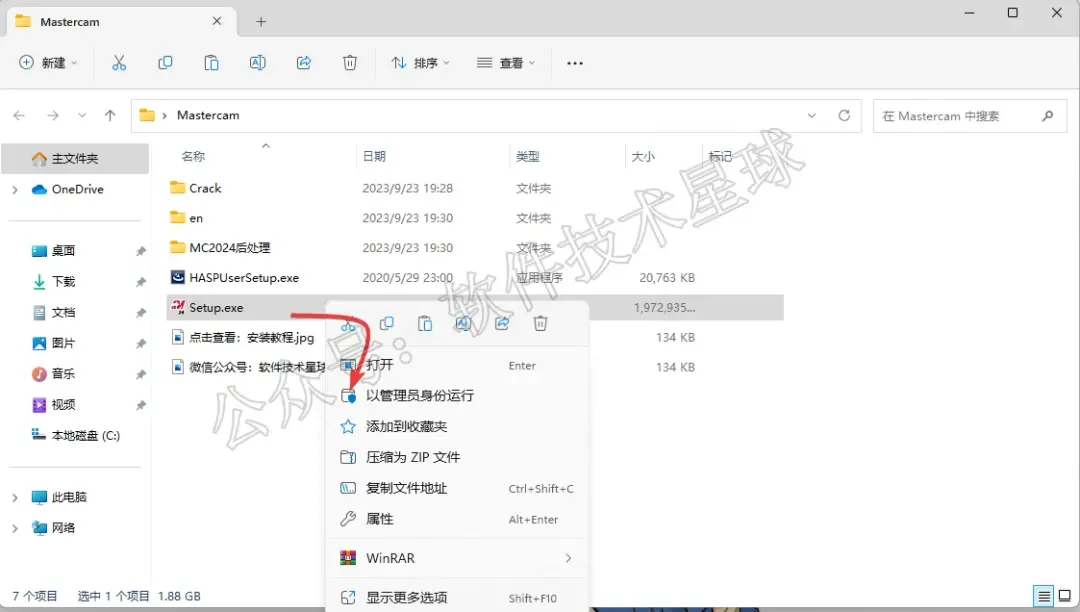This screenshot has width=1080, height=612.
Task: Select the Mastercam window tab
Action: (123, 22)
